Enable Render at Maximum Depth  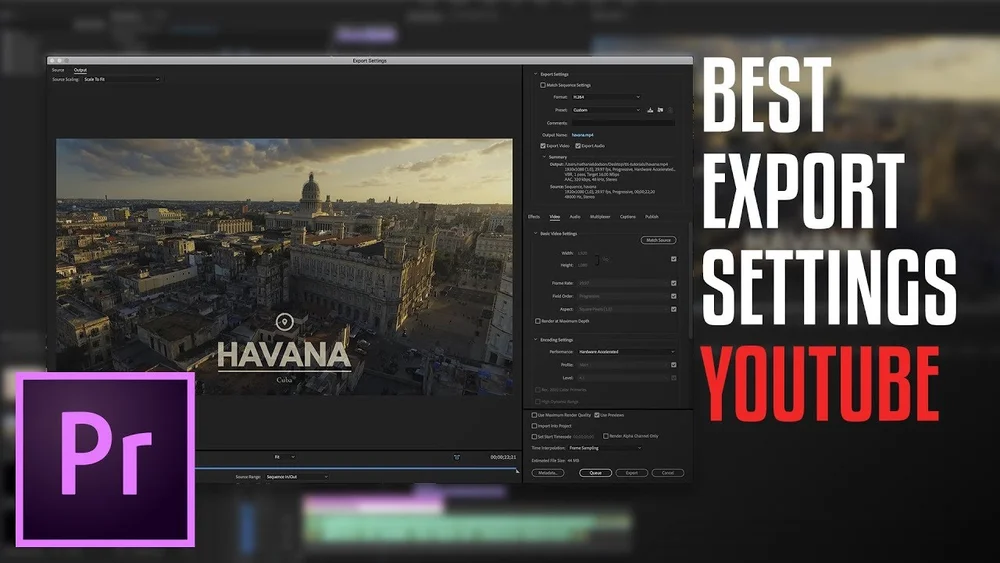tap(538, 321)
